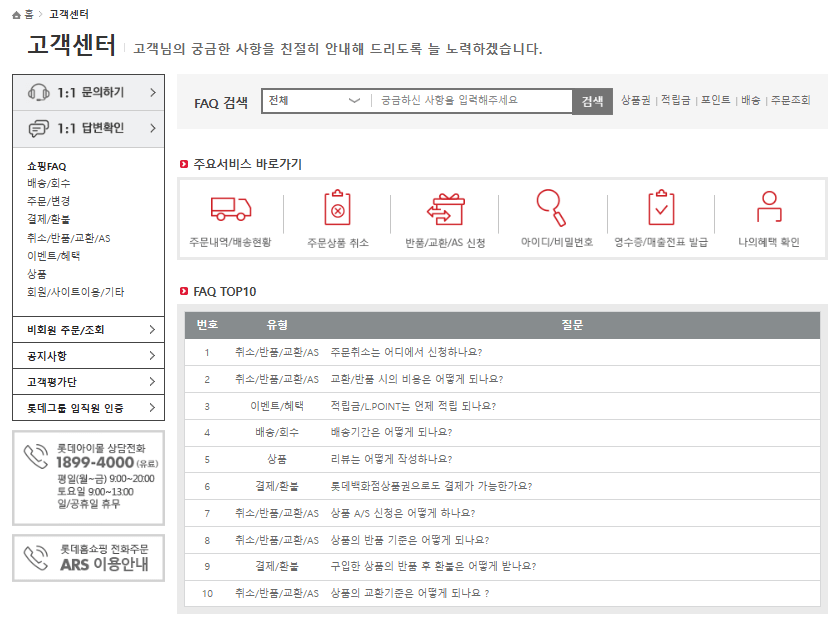Open FAQ 상품의 반품 기준은 어떻게 되나요?
The image size is (836, 623).
[x=410, y=540]
